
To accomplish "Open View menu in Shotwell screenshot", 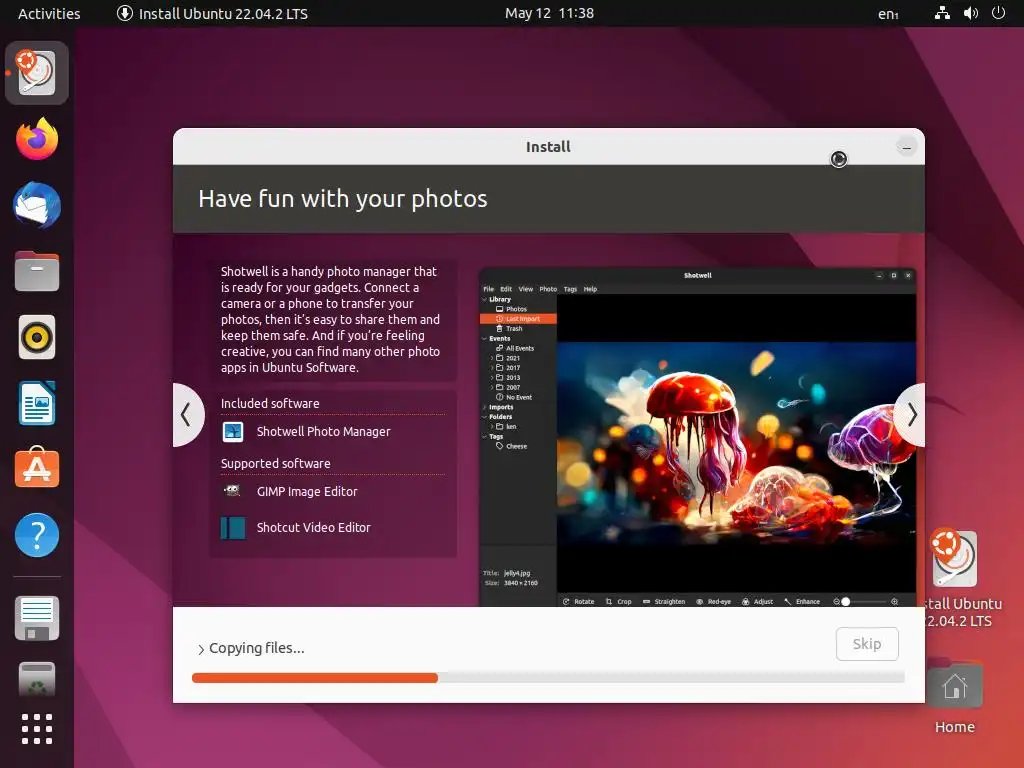I will point(526,289).
